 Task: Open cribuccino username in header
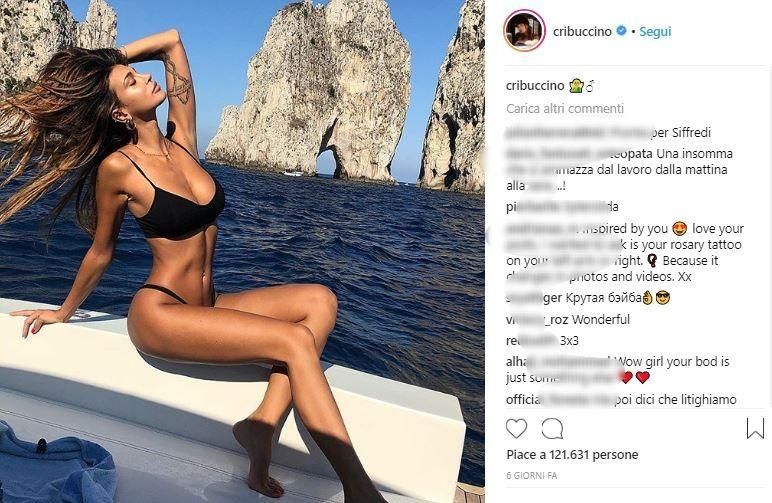(582, 31)
